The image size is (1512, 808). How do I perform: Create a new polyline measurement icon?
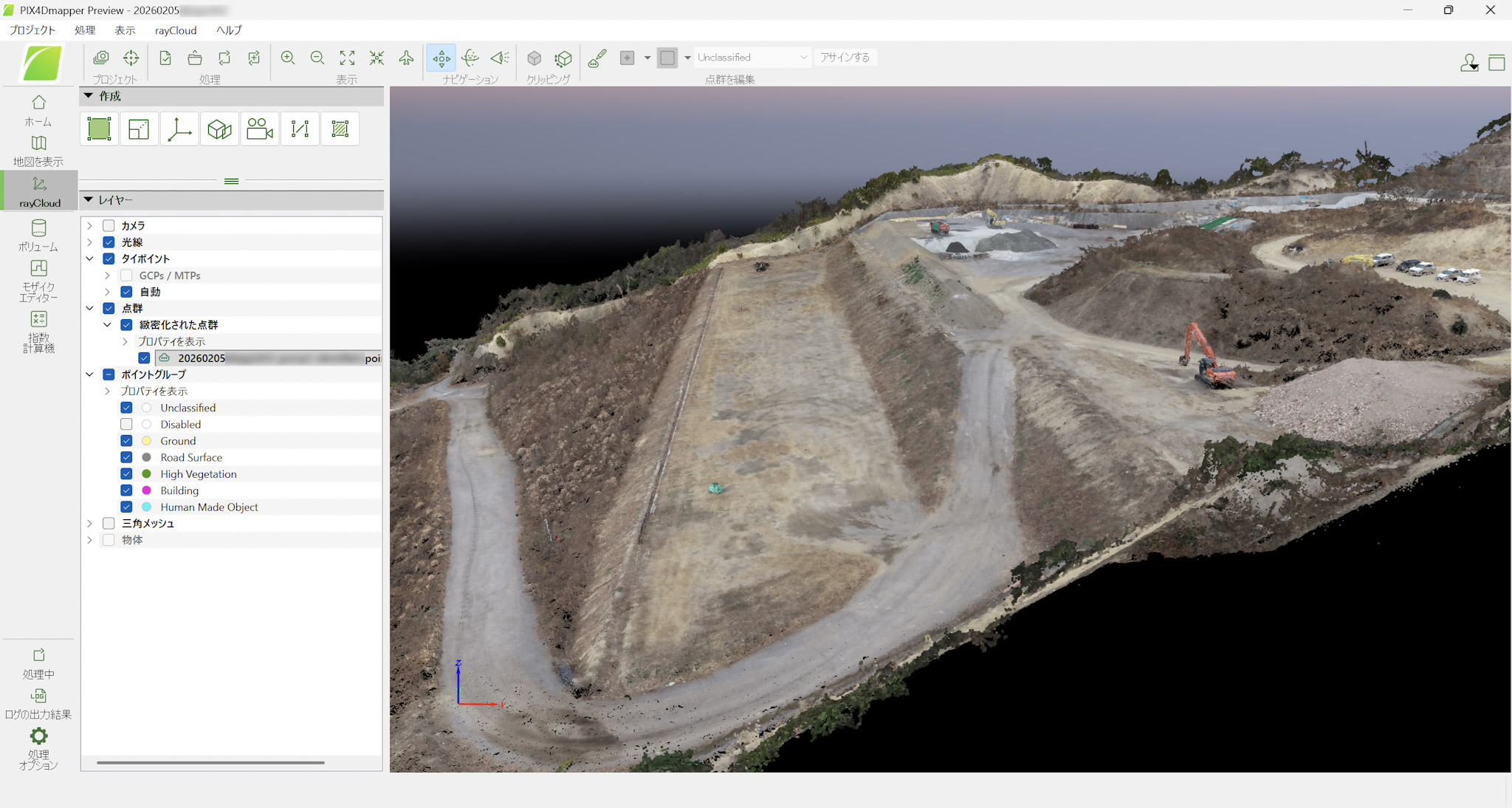(x=300, y=129)
